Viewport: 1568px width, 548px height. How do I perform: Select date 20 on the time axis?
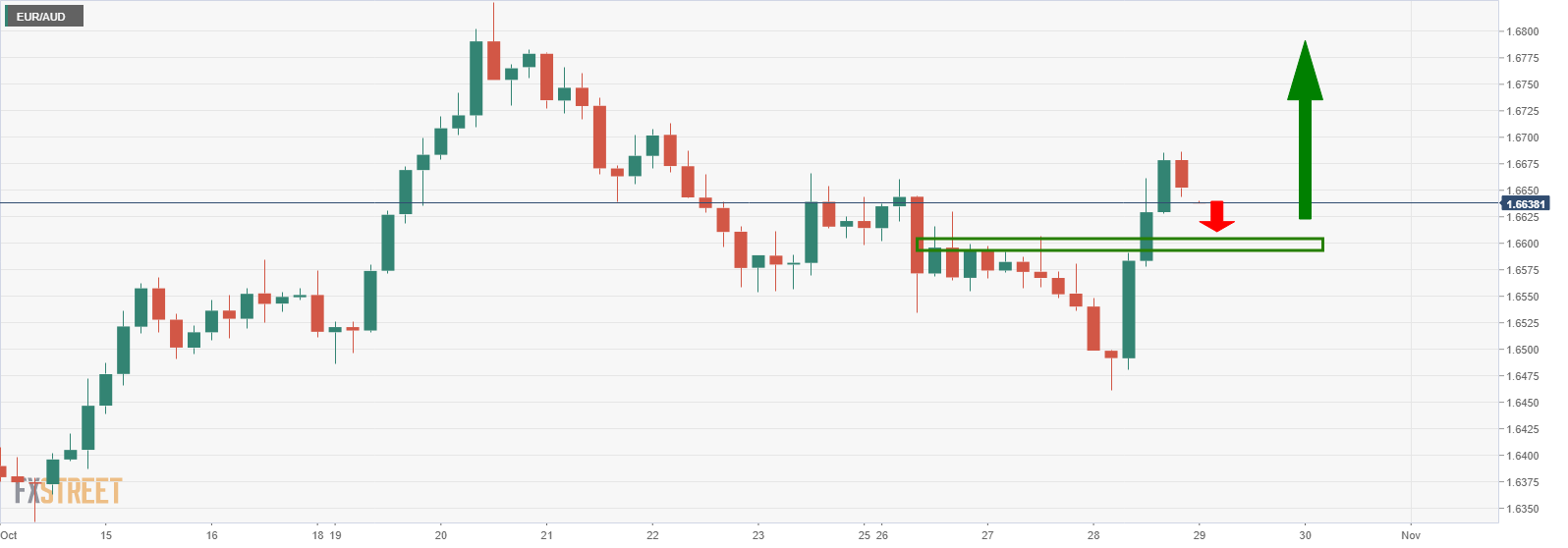tap(440, 535)
